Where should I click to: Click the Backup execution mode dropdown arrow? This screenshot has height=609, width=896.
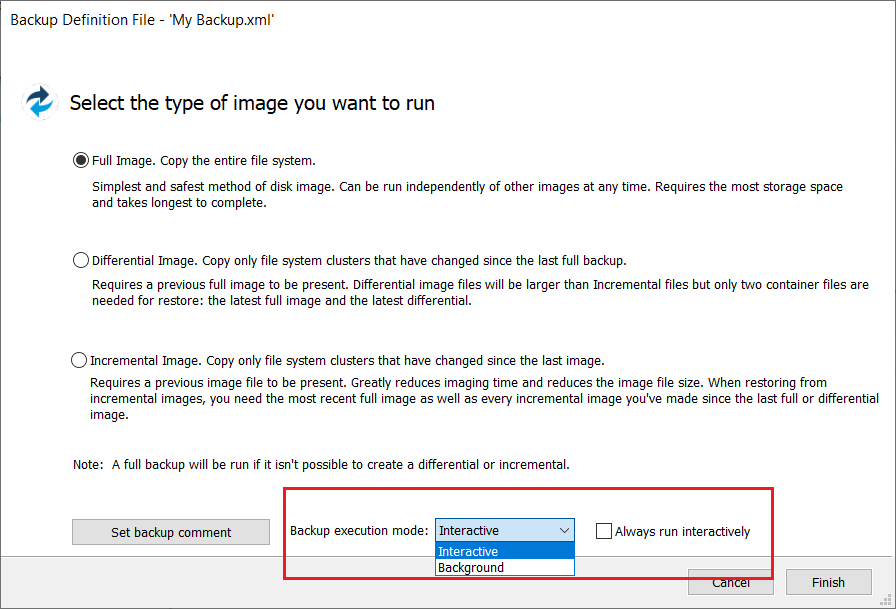coord(565,531)
